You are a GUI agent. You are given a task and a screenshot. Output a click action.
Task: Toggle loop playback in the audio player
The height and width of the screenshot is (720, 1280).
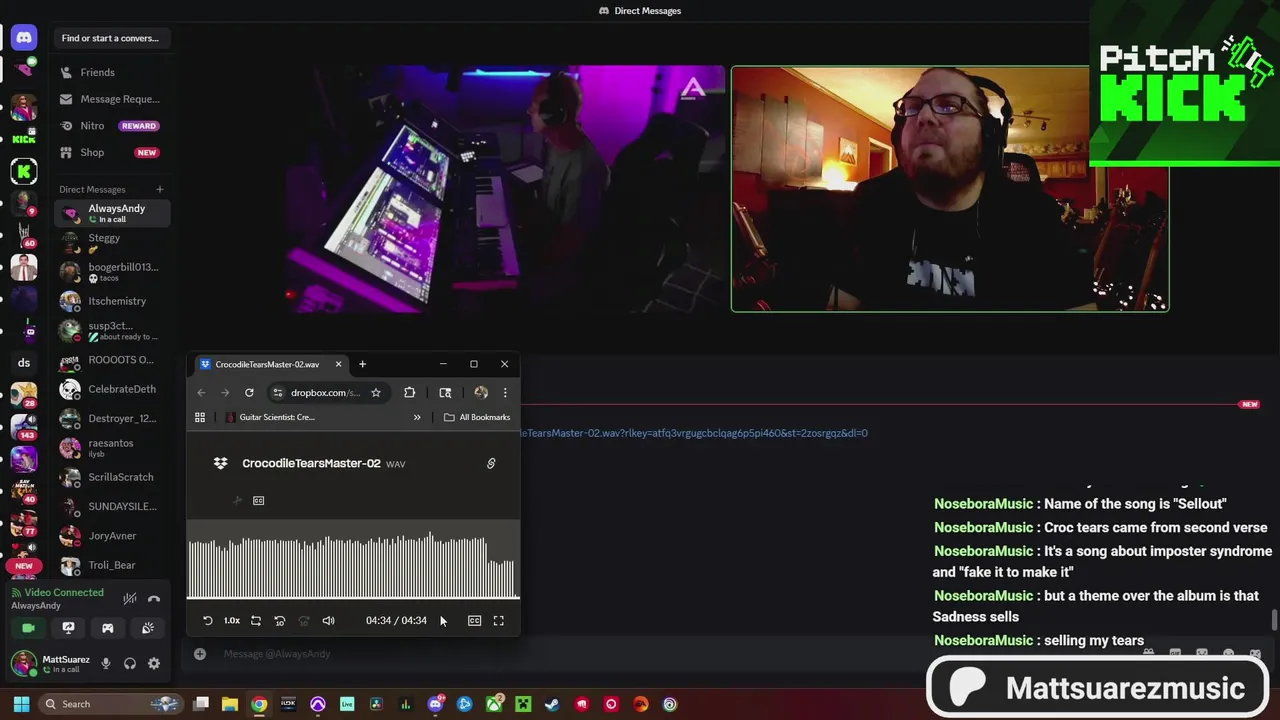[256, 621]
